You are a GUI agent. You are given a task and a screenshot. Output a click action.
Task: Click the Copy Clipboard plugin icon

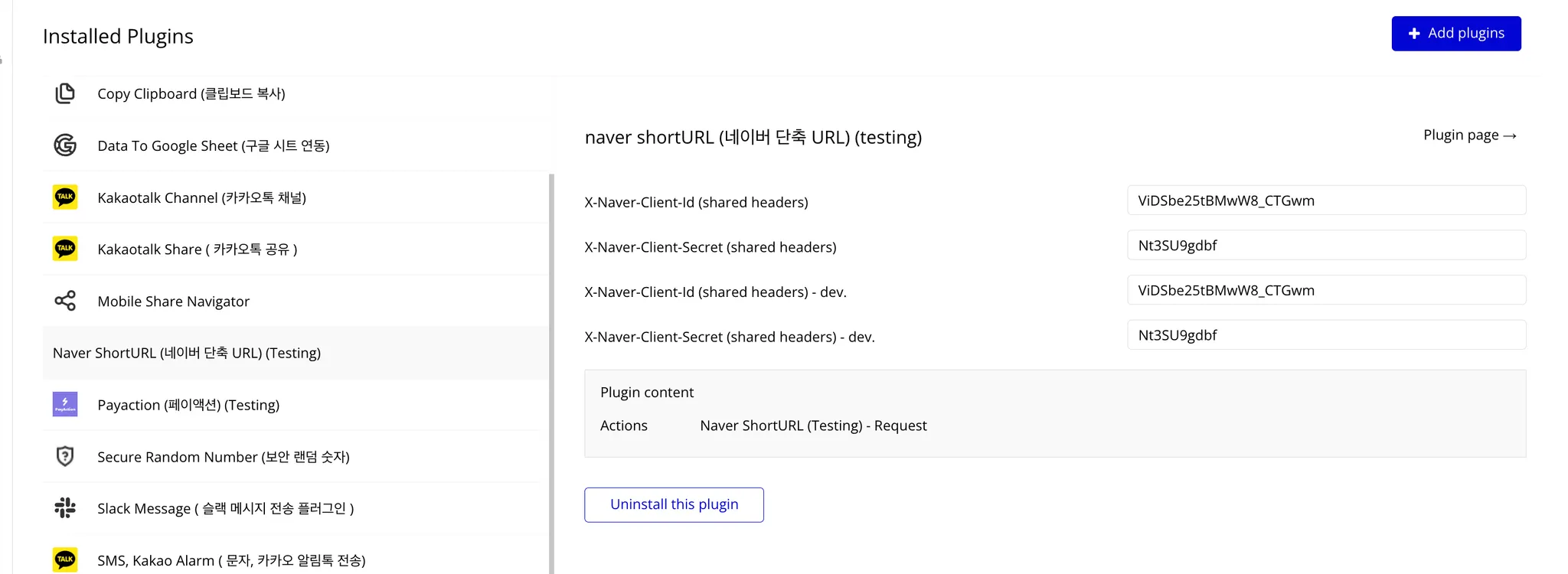pos(65,93)
